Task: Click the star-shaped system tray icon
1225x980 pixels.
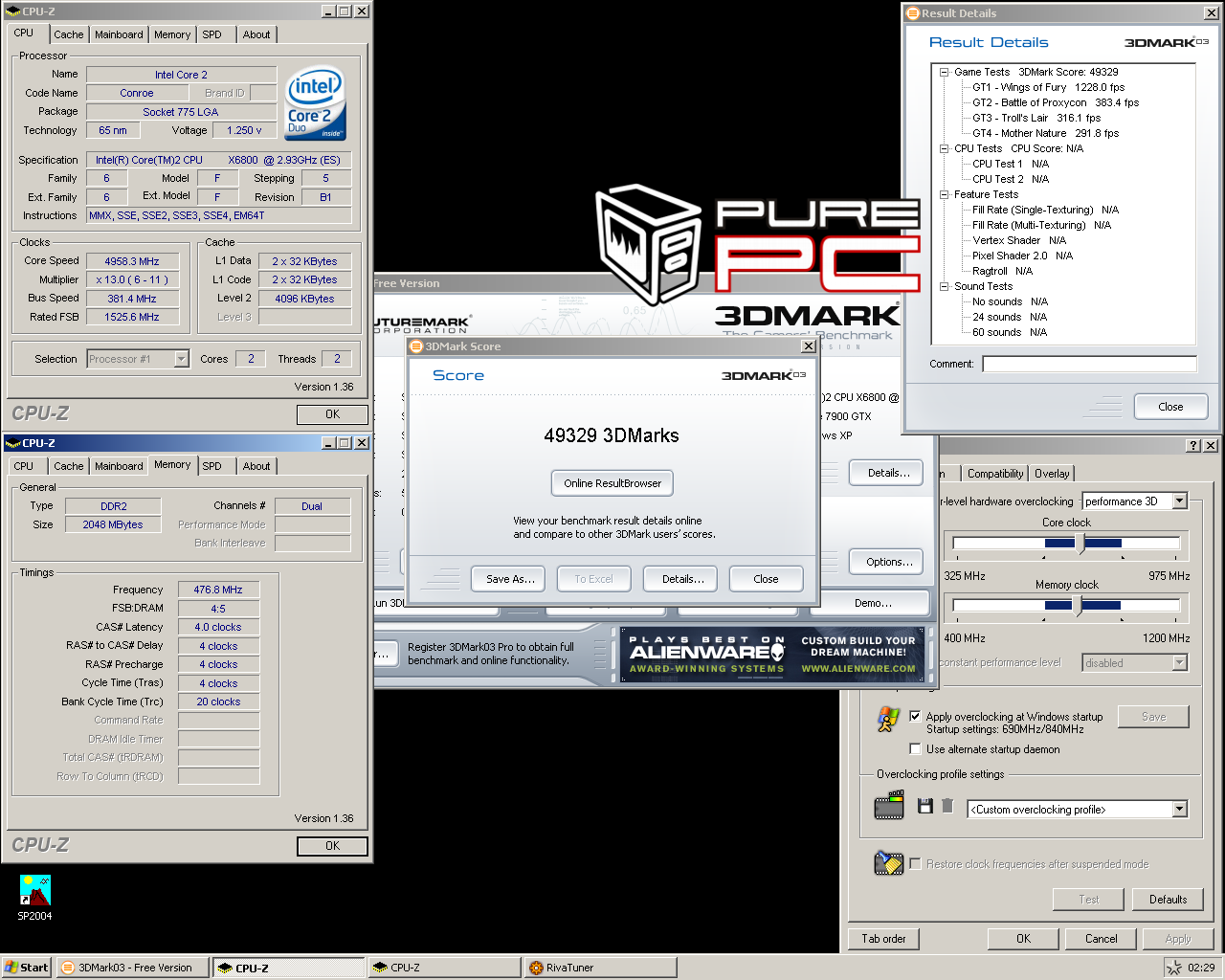Action: [1174, 968]
